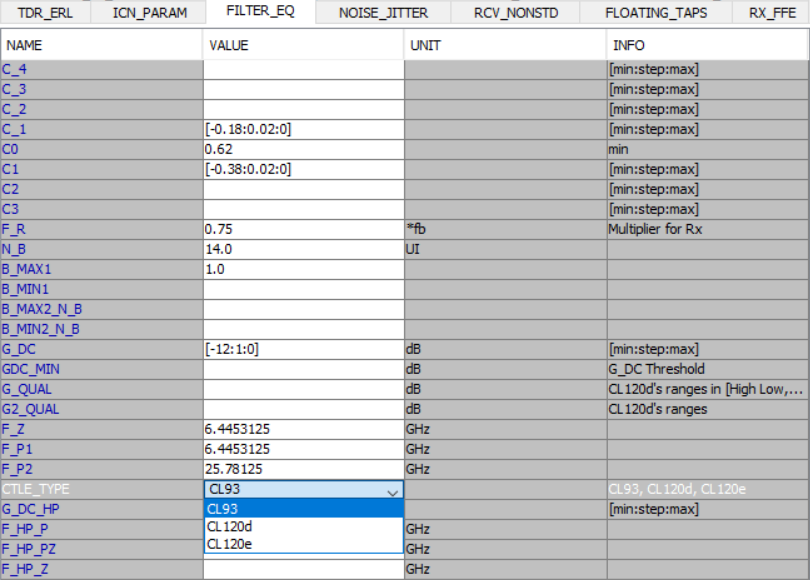Edit the F_P2 value 25.78125
810x580 pixels.
pos(304,469)
